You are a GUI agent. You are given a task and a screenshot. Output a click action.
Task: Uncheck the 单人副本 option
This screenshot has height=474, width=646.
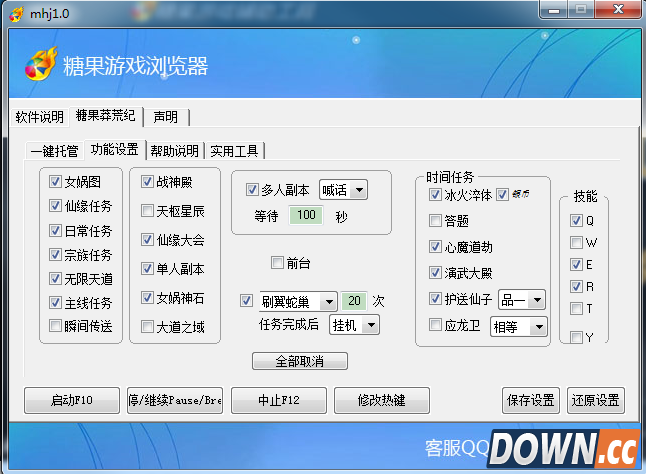pos(147,269)
